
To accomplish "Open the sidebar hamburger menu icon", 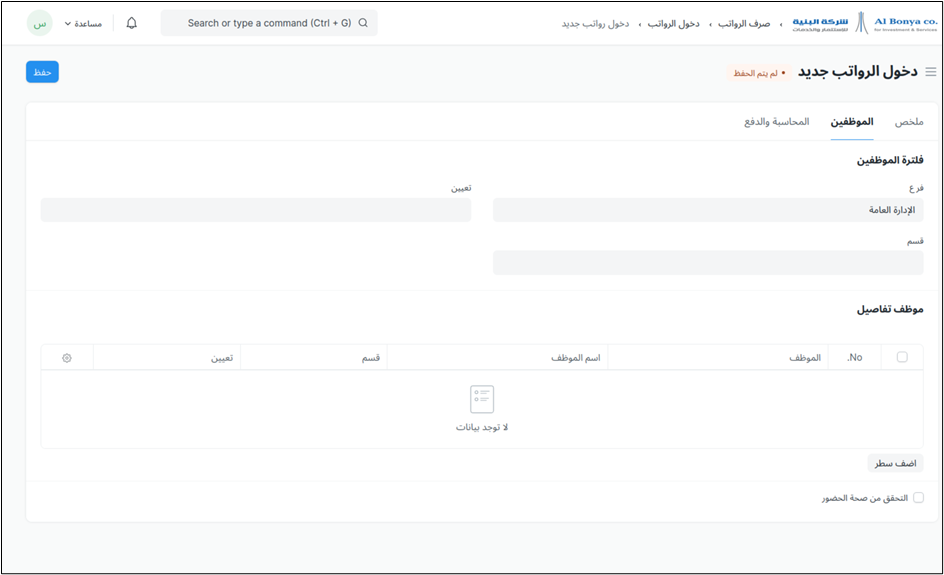I will click(x=931, y=72).
